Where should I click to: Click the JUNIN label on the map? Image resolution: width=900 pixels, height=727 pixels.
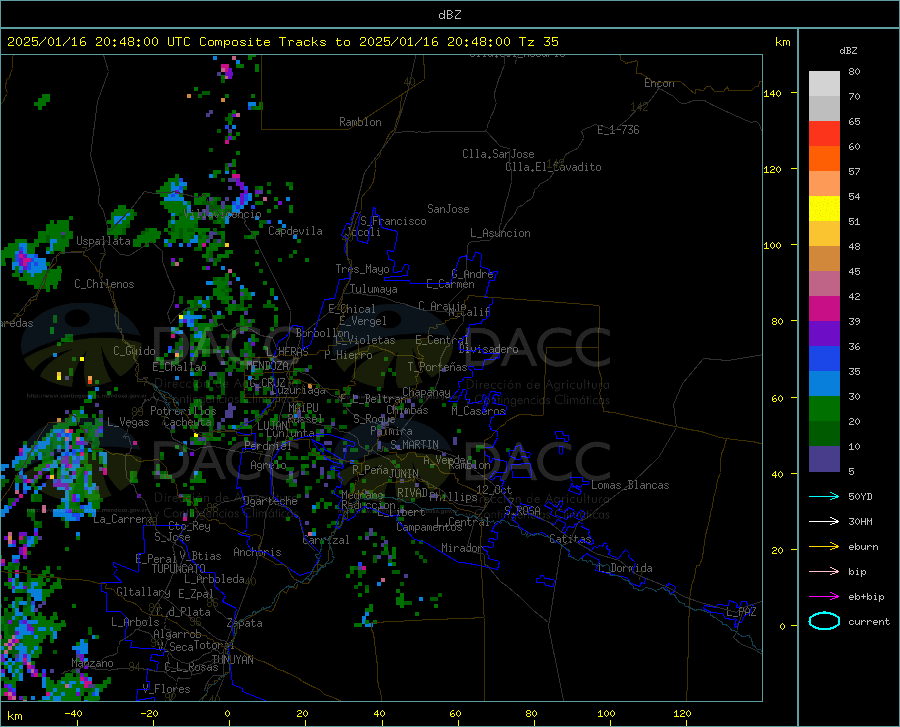click(x=404, y=473)
